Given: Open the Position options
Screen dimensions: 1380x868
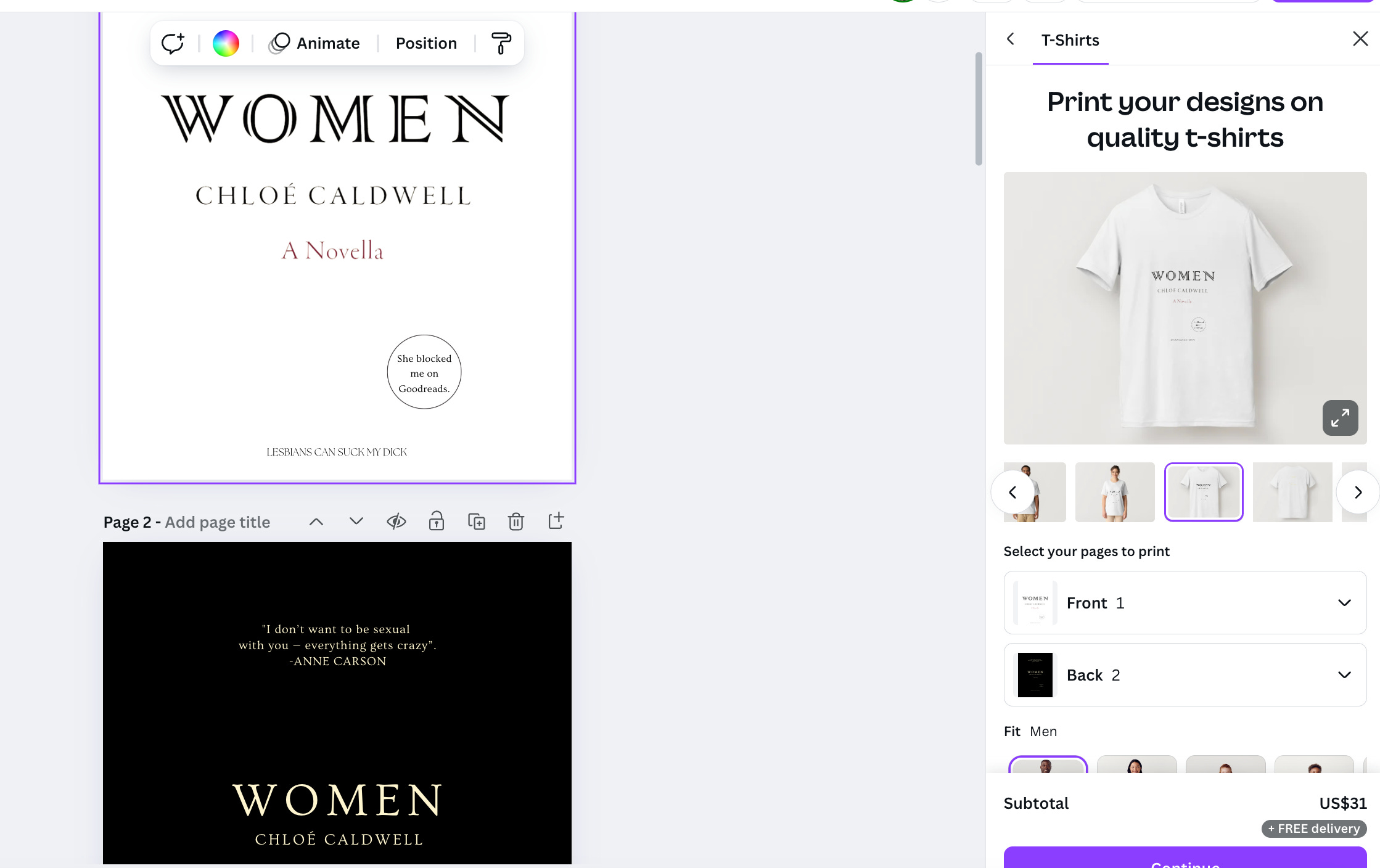Looking at the screenshot, I should pyautogui.click(x=426, y=43).
